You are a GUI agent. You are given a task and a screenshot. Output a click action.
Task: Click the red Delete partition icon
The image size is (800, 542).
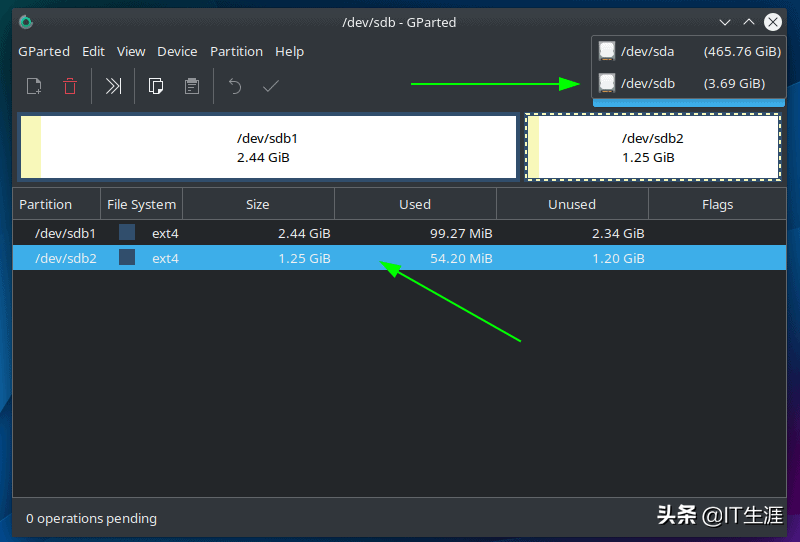pyautogui.click(x=70, y=87)
